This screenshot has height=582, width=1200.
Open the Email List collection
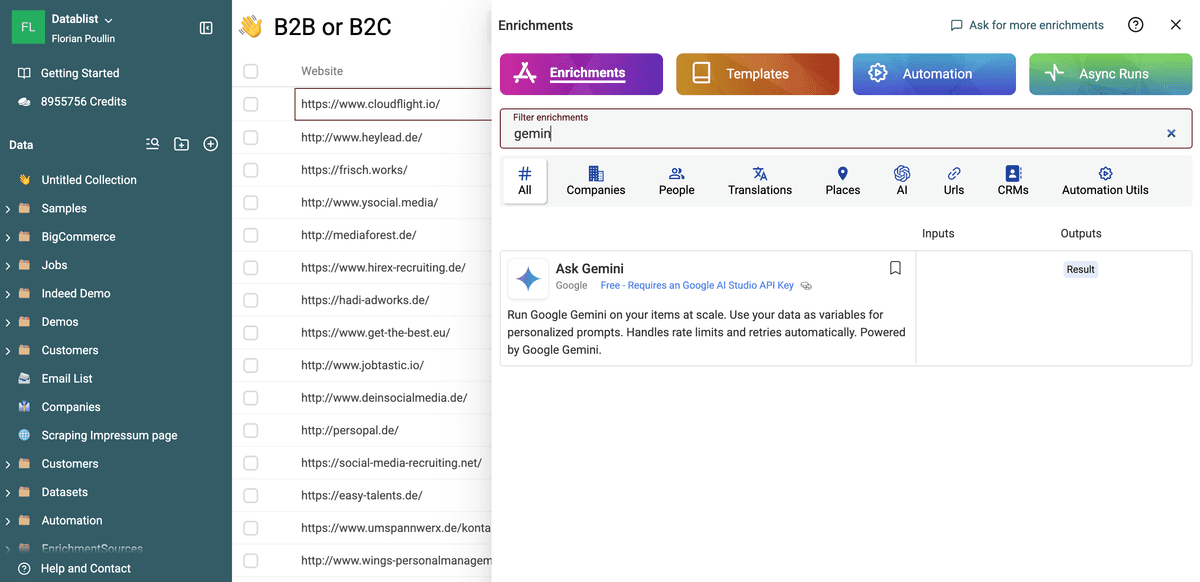point(67,379)
